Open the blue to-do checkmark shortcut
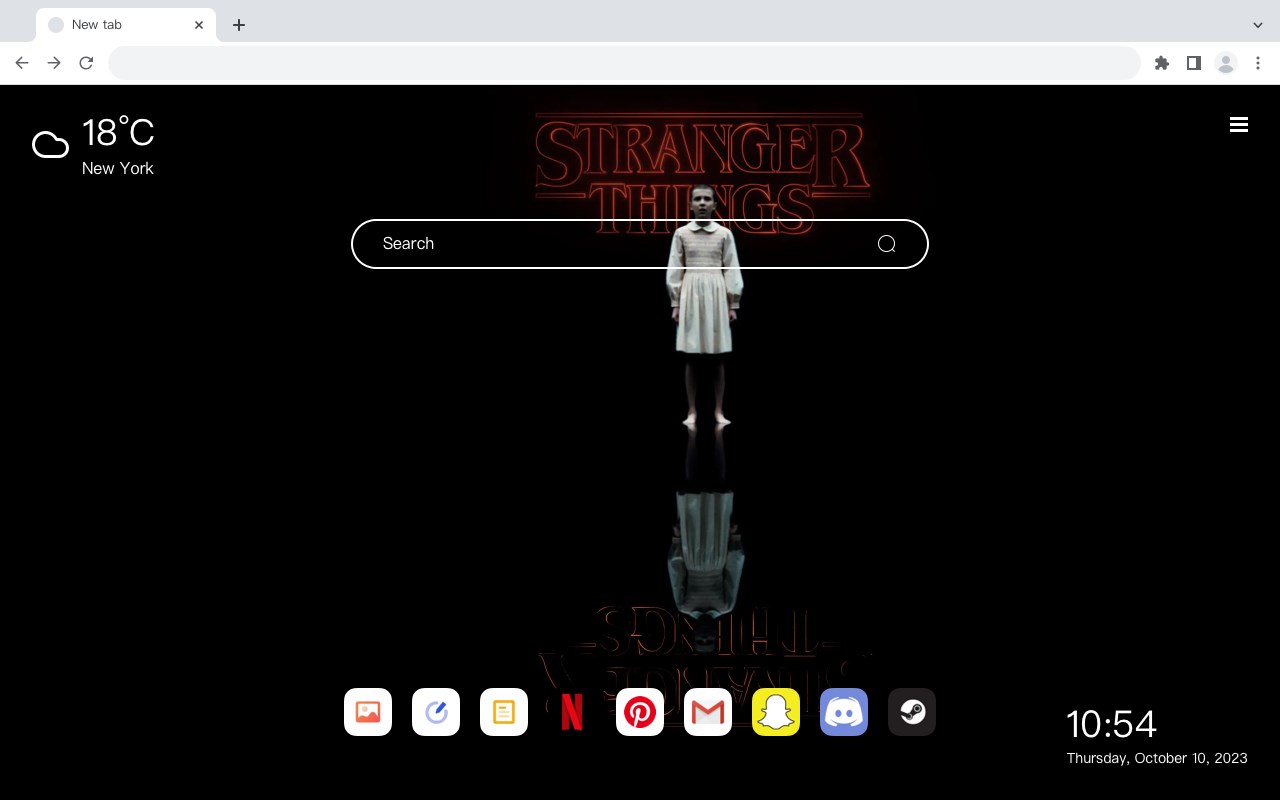The height and width of the screenshot is (800, 1280). pos(436,712)
